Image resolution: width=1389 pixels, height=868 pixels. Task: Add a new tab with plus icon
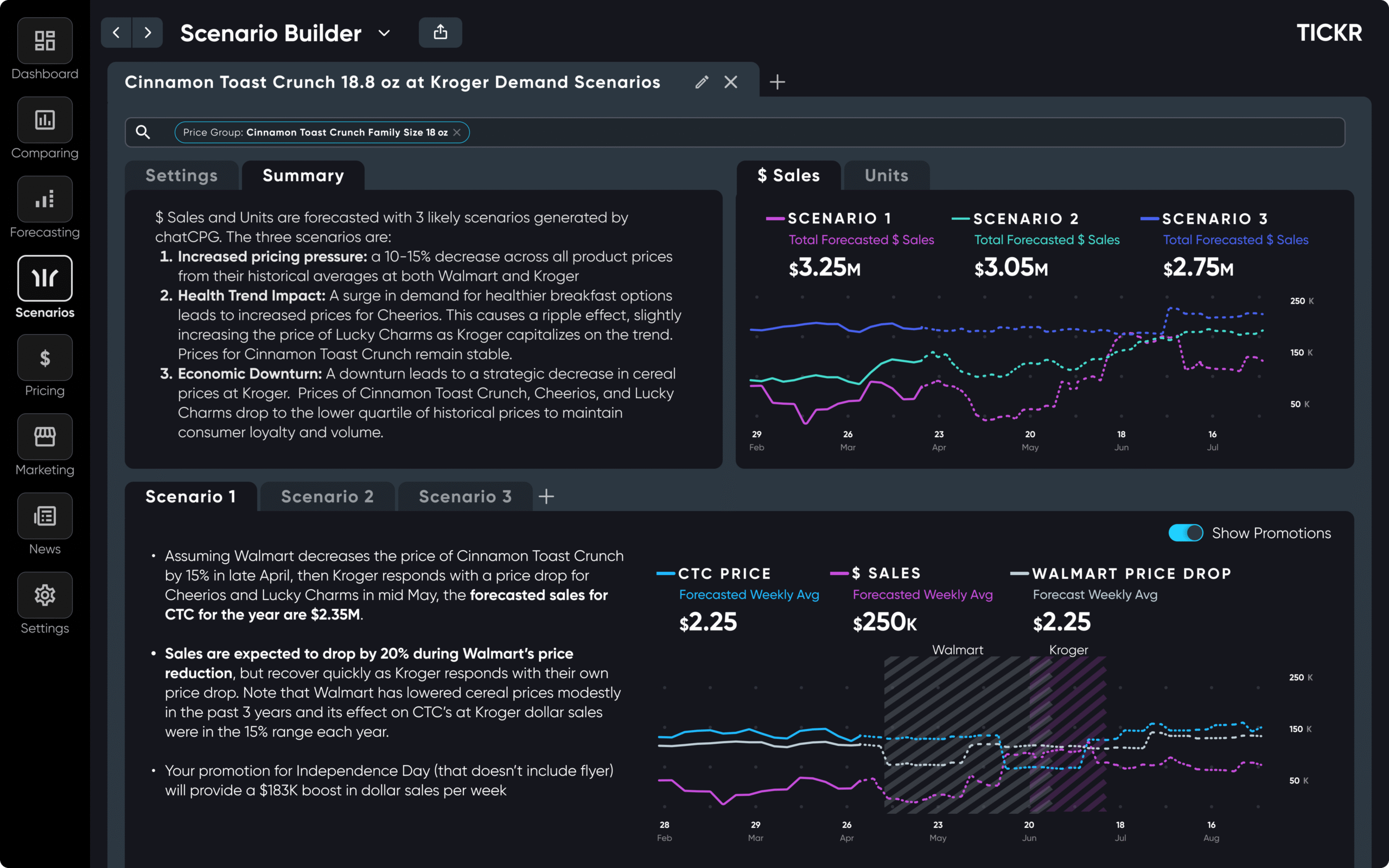[777, 82]
